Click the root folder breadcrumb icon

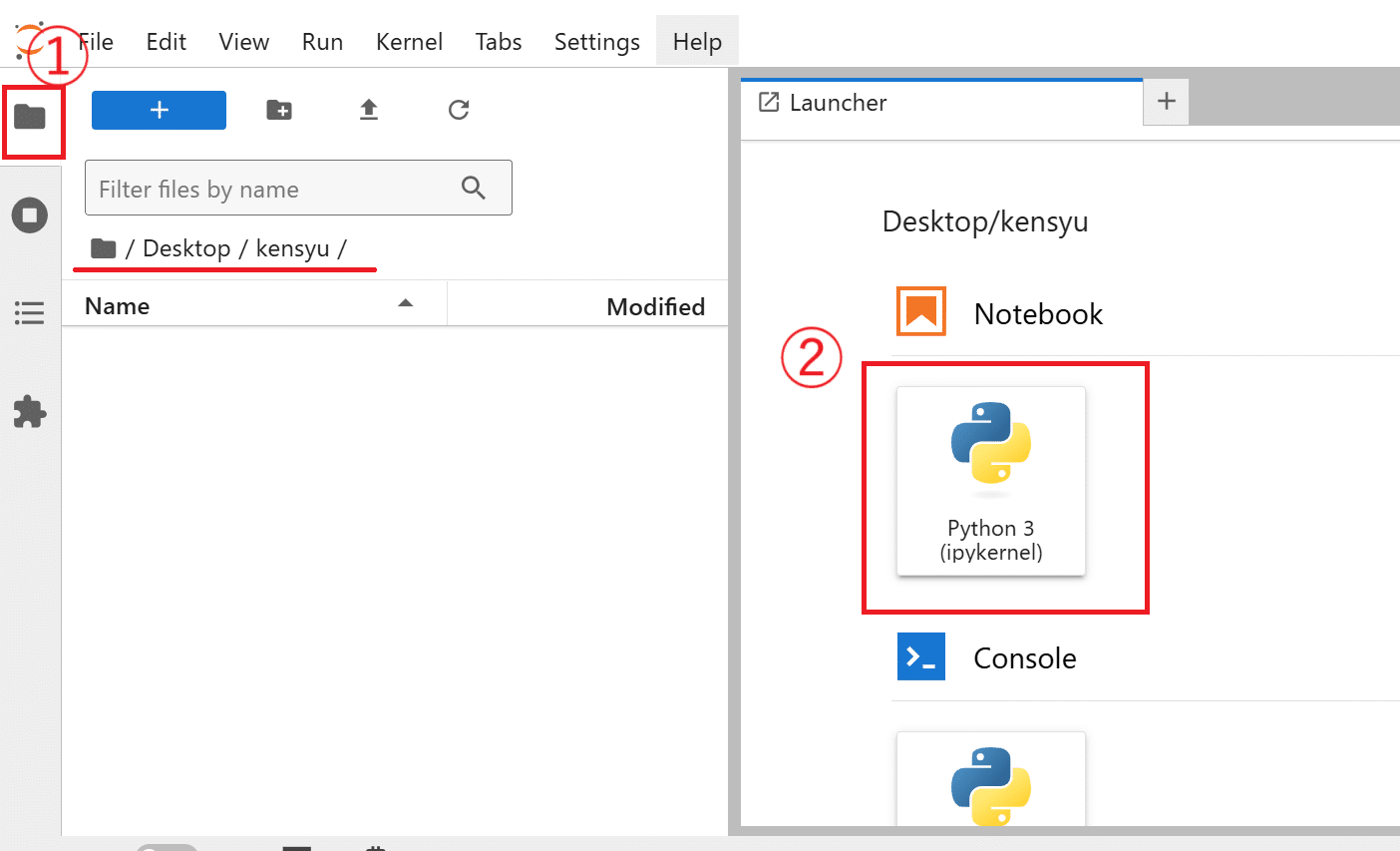tap(104, 248)
